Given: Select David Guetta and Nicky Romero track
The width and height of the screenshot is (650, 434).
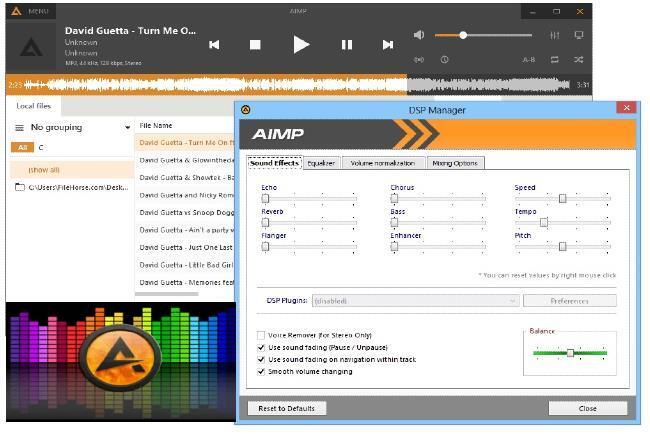Looking at the screenshot, I should tap(185, 195).
